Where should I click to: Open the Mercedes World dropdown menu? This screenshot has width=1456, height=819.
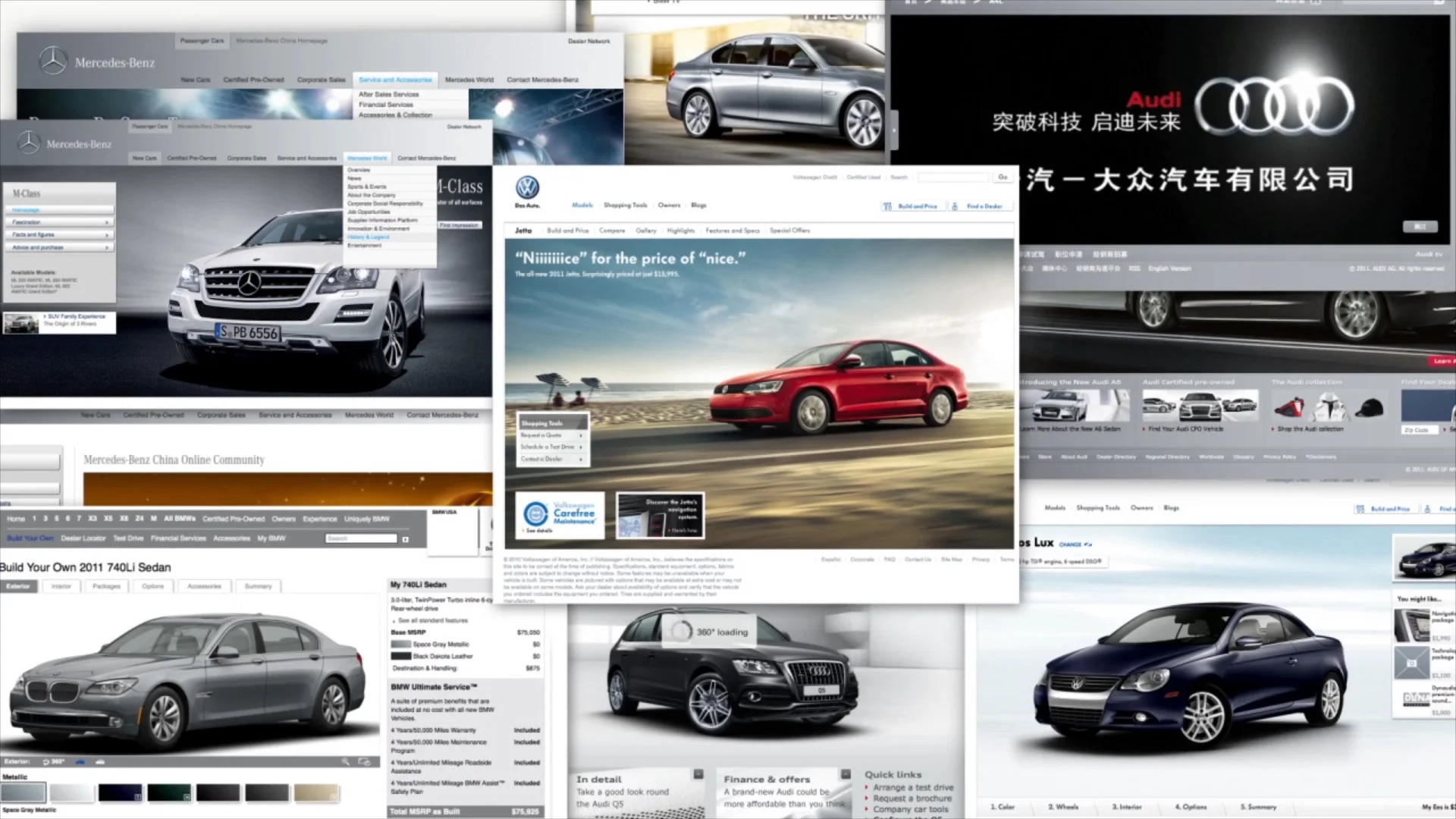pyautogui.click(x=367, y=158)
